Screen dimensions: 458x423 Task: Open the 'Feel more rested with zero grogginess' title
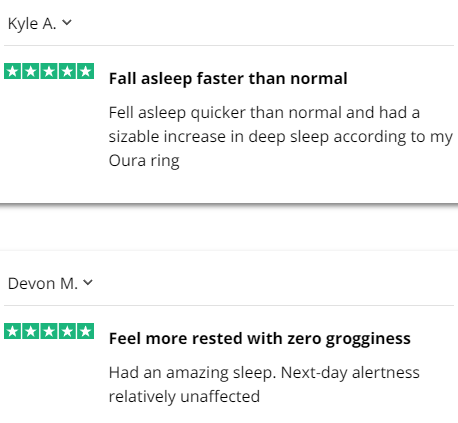pyautogui.click(x=260, y=339)
